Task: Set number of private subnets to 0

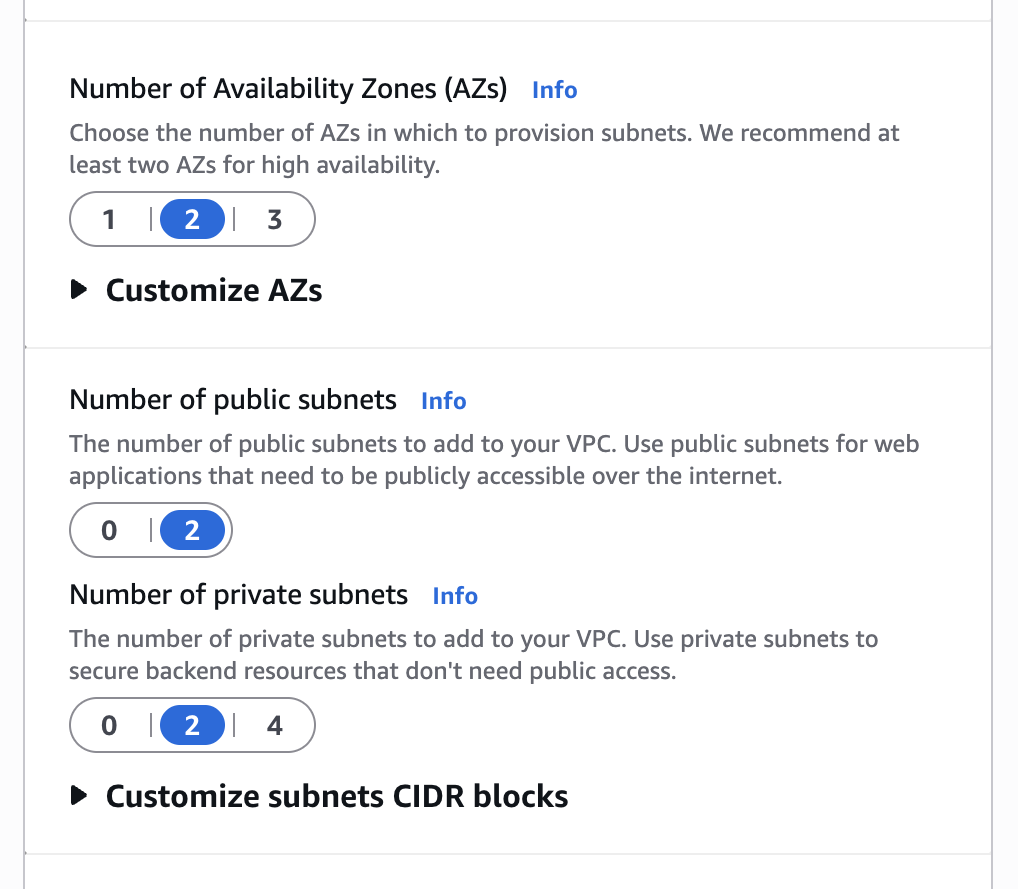Action: pyautogui.click(x=109, y=725)
